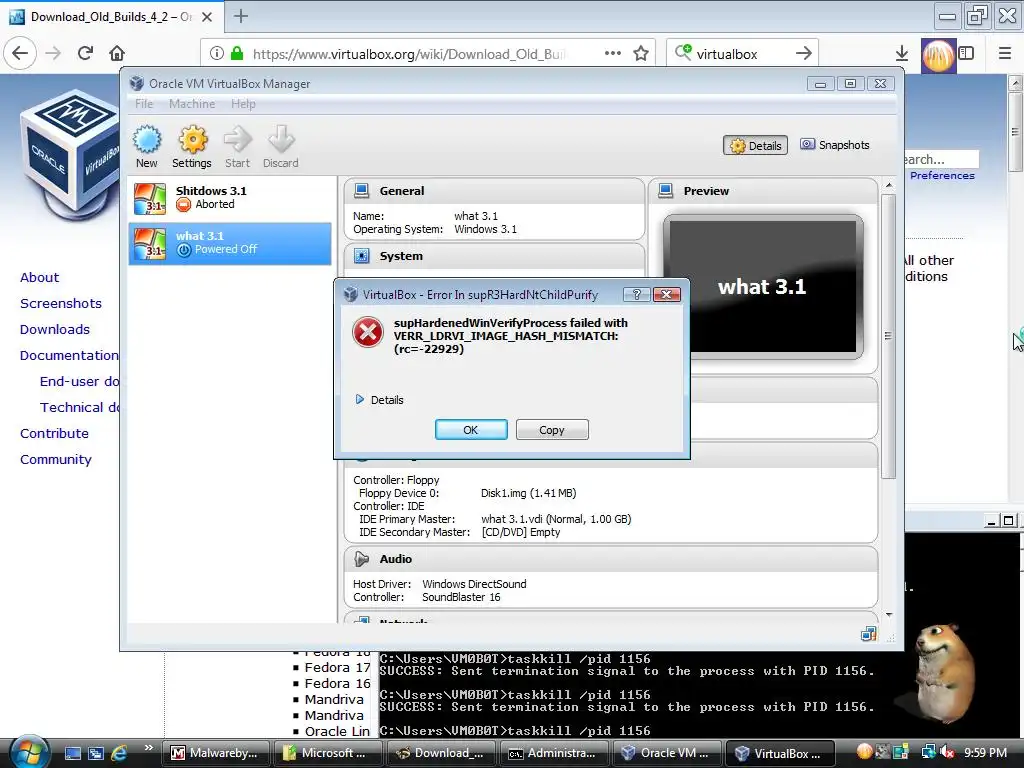The height and width of the screenshot is (768, 1024).
Task: Click the [CD/DVD] Empty entry
Action: [520, 532]
